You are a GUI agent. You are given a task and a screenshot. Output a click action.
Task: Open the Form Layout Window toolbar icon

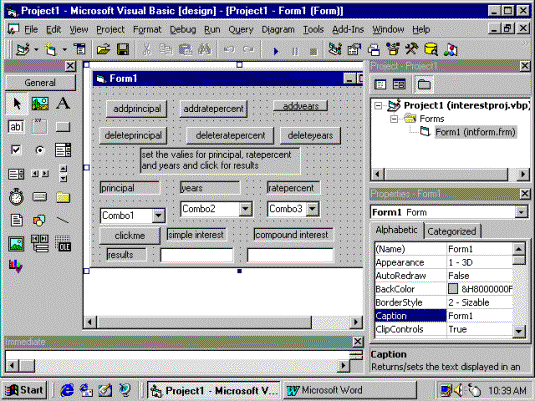point(374,50)
